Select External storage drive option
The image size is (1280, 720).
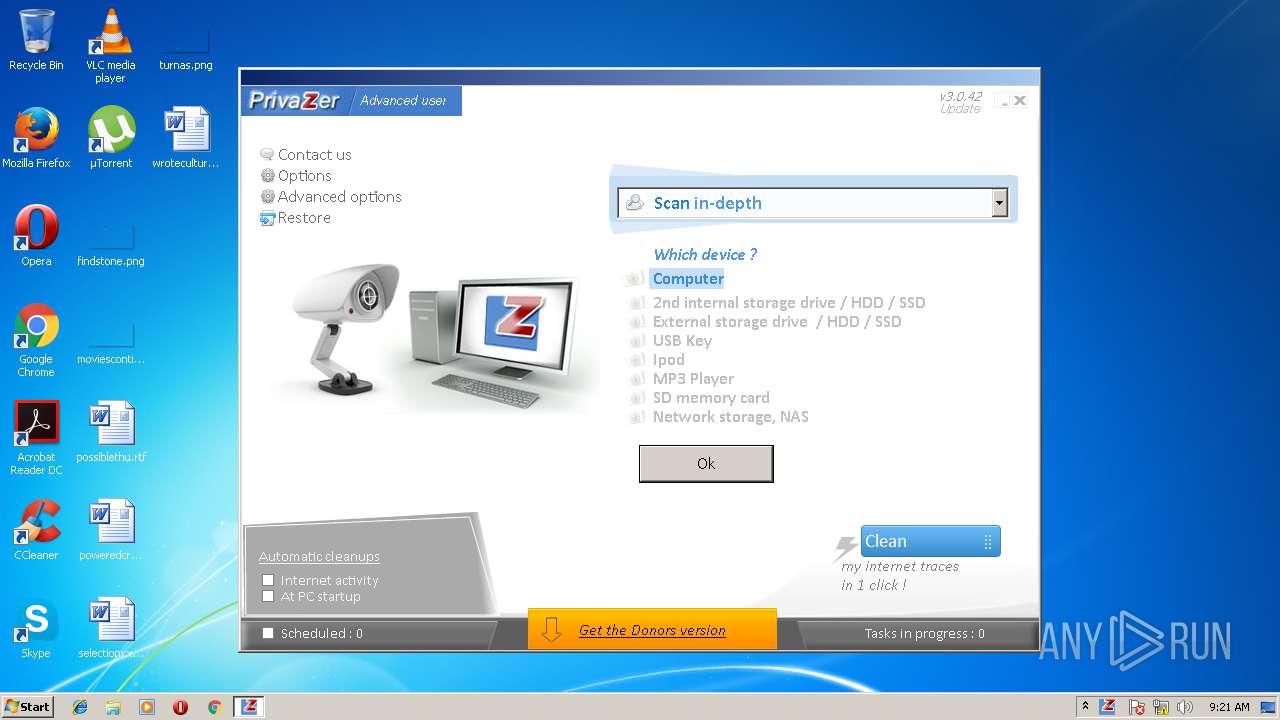pos(777,321)
